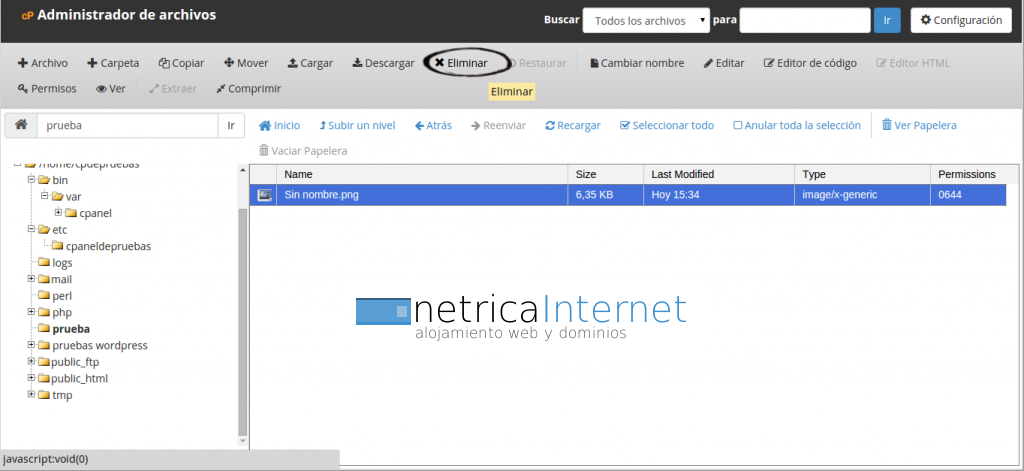Expand the public_html folder node
The width and height of the screenshot is (1024, 471).
[x=31, y=378]
